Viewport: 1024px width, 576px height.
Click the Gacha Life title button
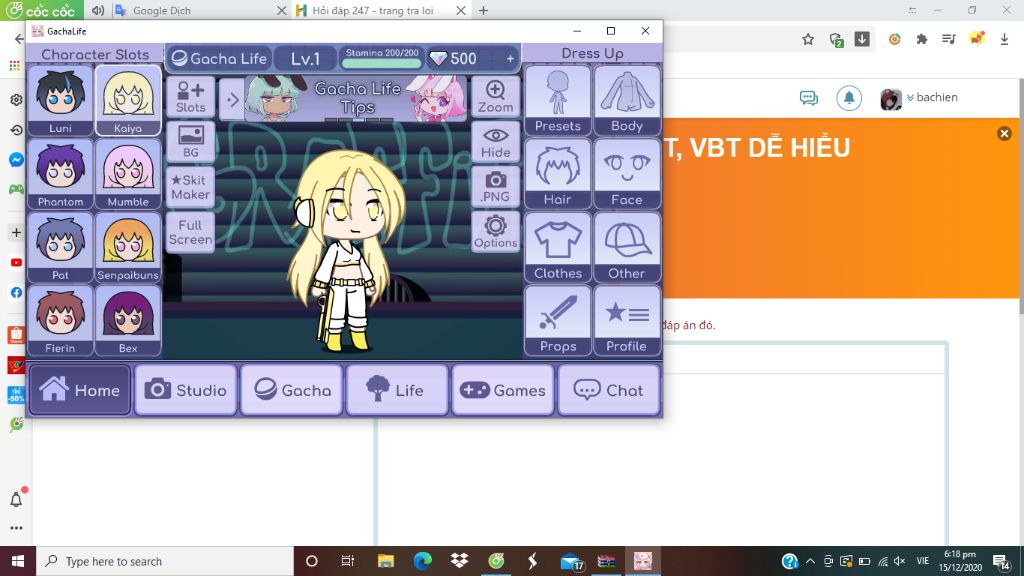pos(219,59)
